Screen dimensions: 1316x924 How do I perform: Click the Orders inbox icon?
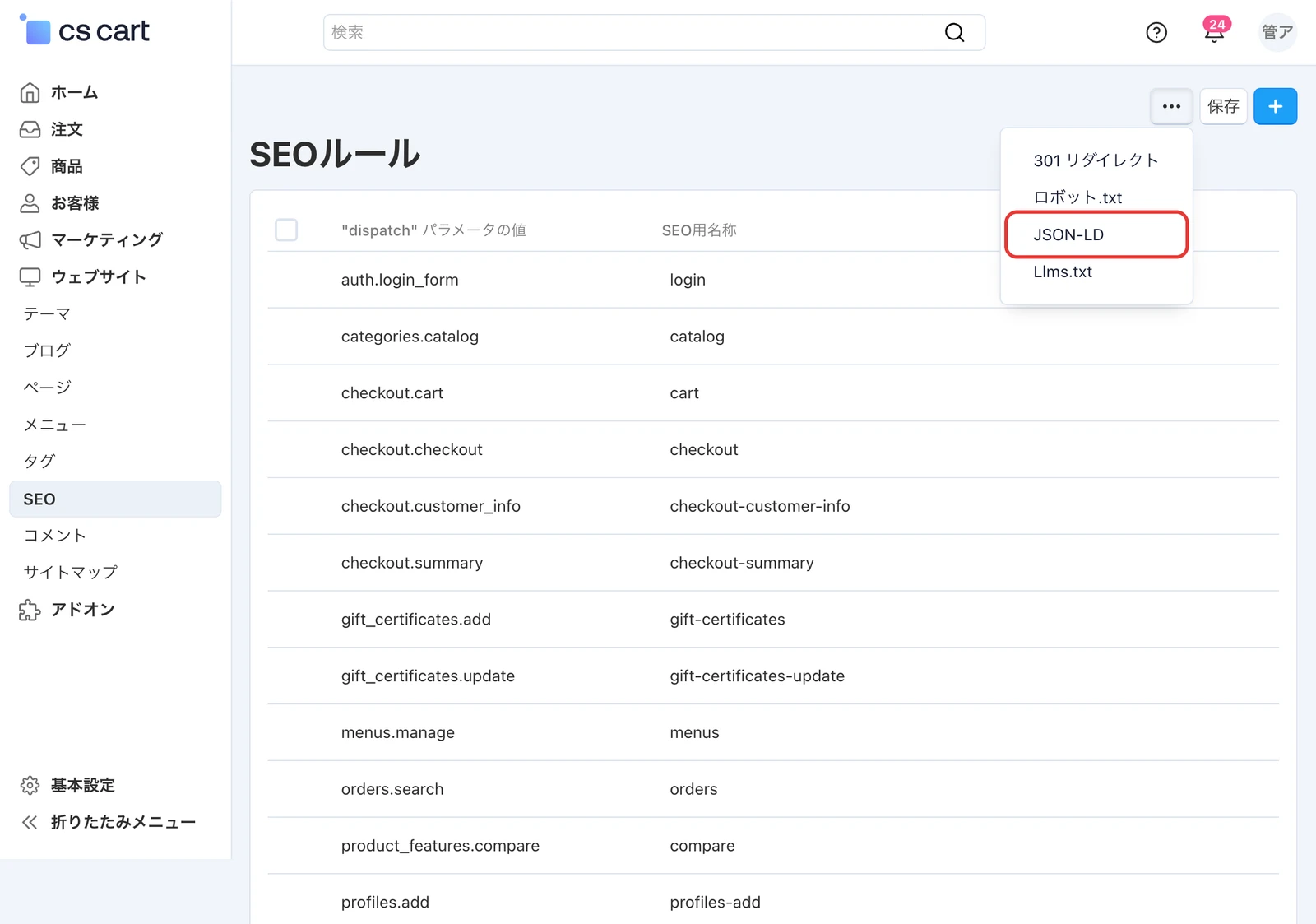[x=30, y=129]
